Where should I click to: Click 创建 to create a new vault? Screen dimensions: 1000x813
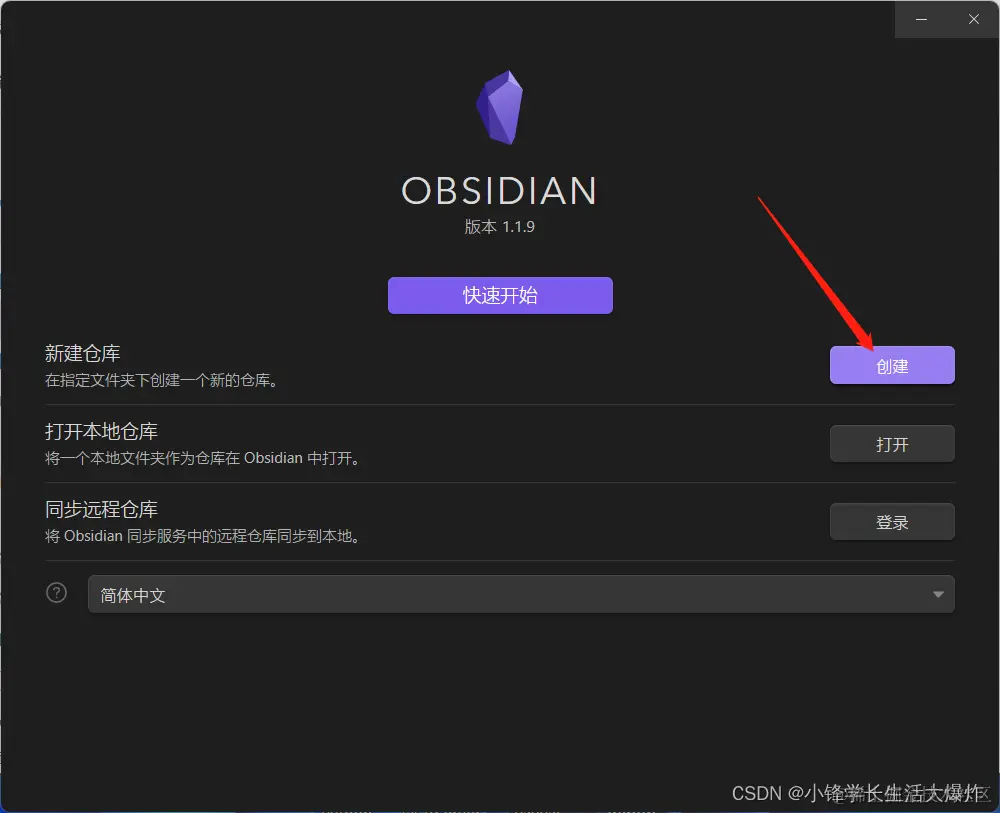click(892, 365)
